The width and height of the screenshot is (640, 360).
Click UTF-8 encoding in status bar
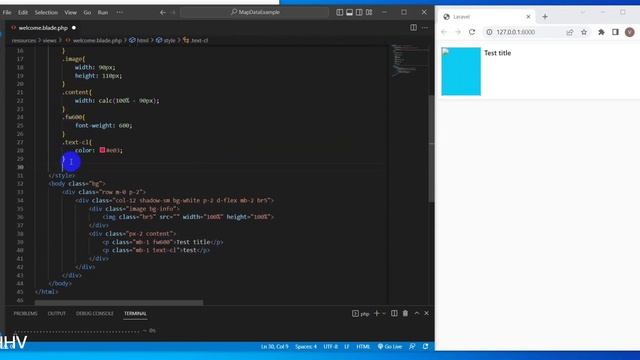tap(331, 347)
